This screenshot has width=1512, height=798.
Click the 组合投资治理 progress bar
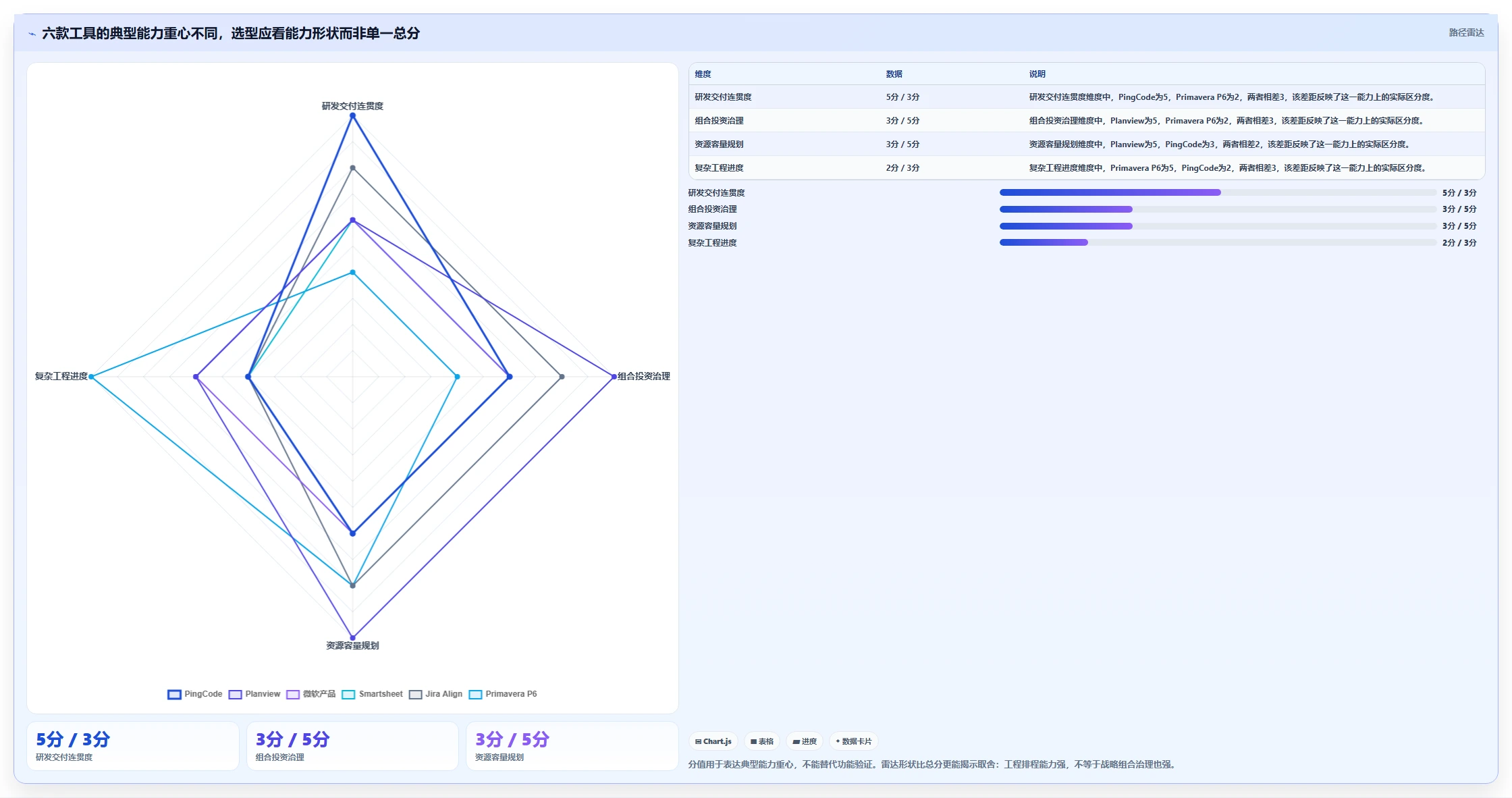[x=1218, y=209]
